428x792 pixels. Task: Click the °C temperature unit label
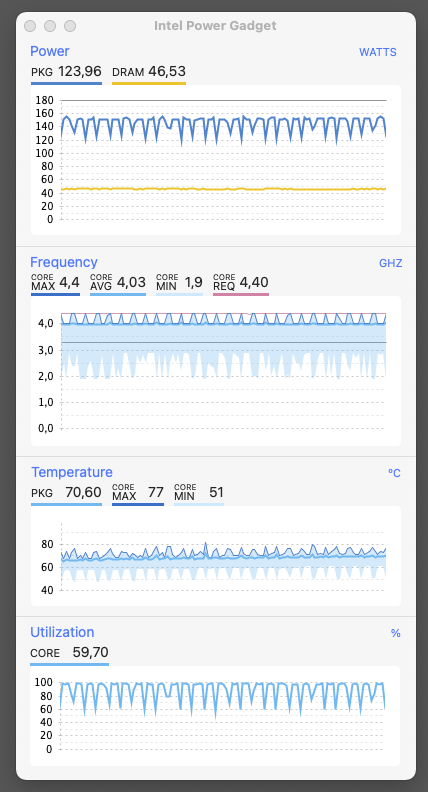394,473
